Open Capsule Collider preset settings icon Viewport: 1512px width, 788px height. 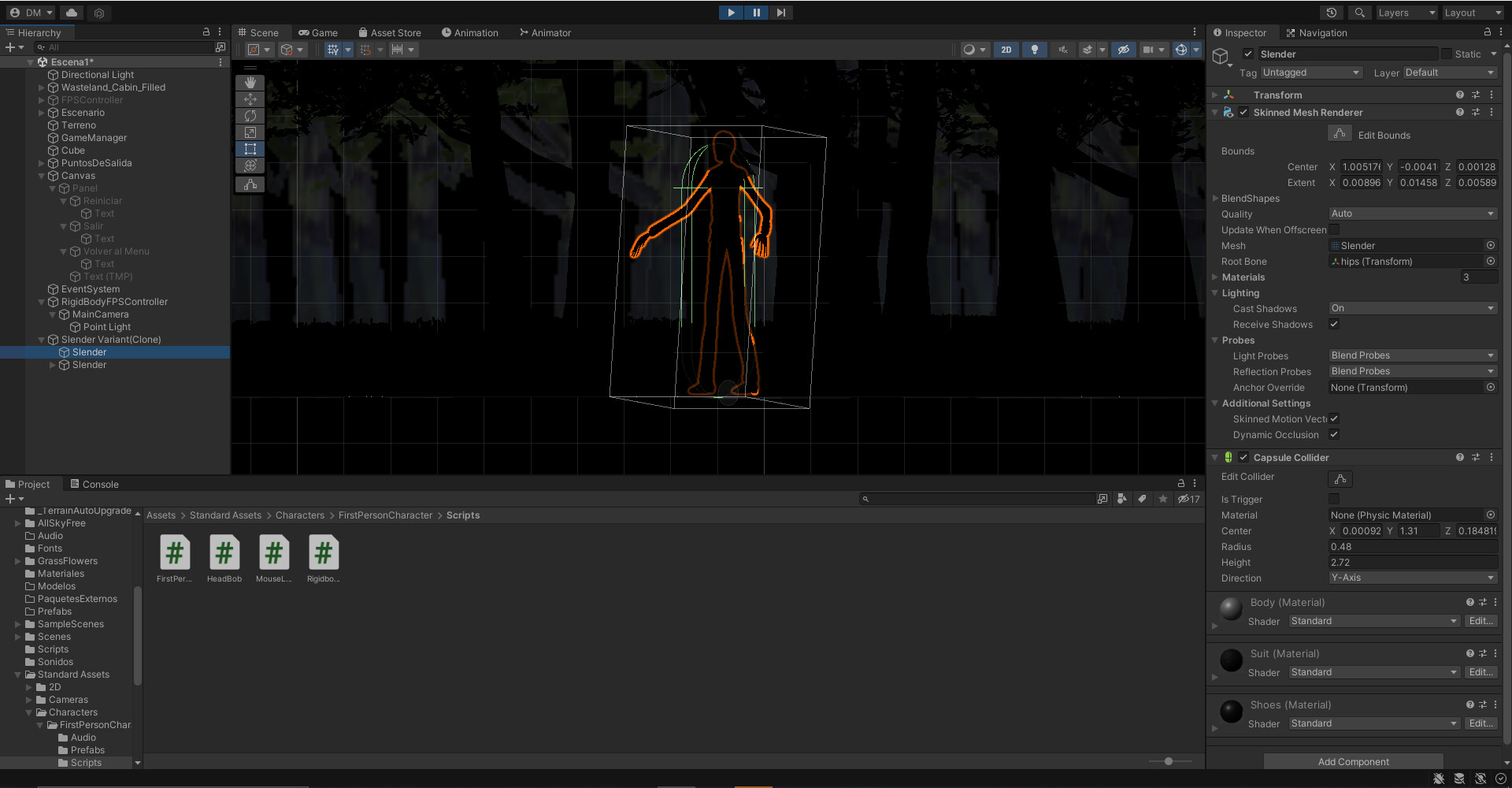1475,457
